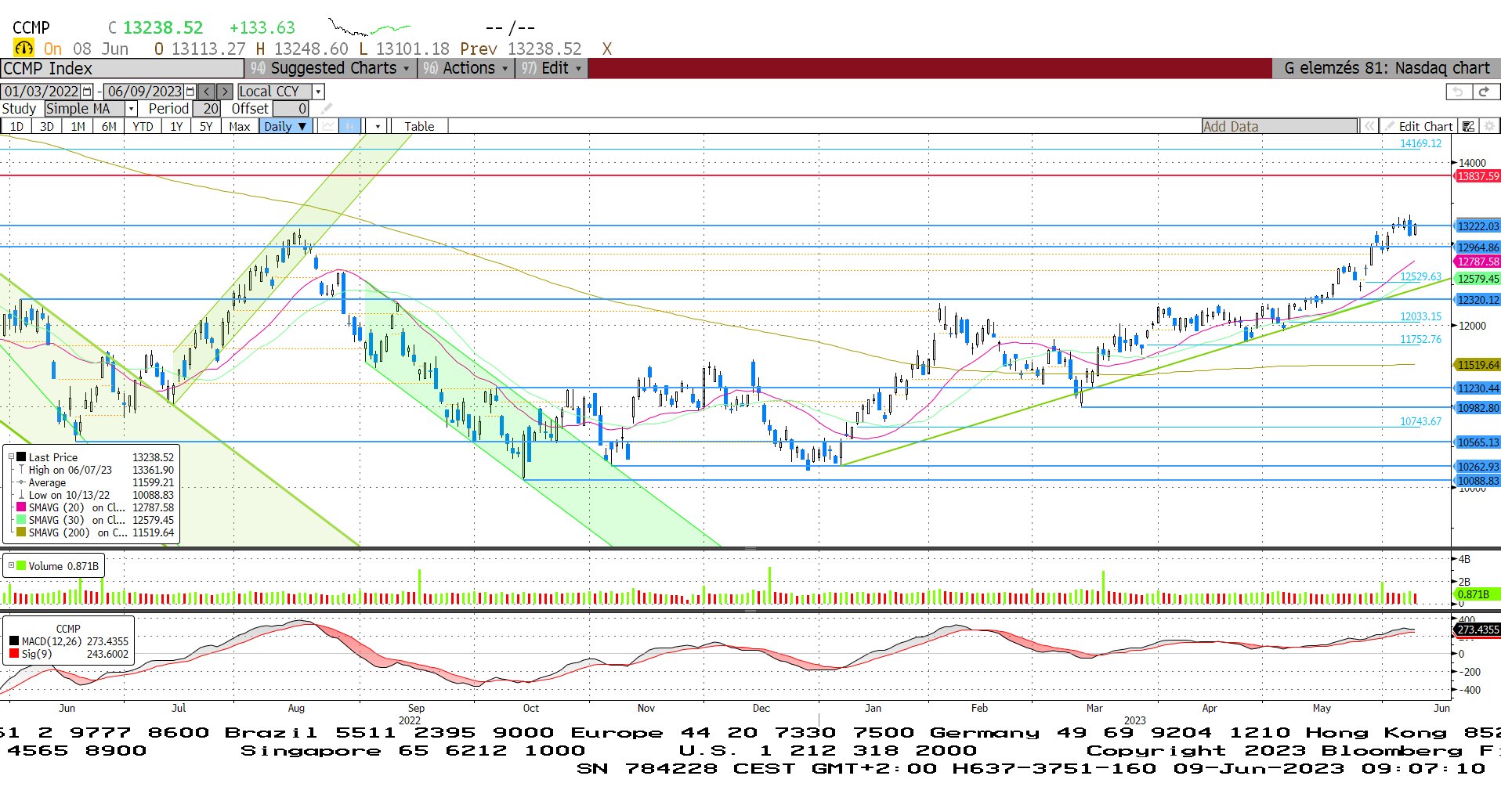This screenshot has height=812, width=1501.
Task: Collapse the Last Price legend tree
Action: pyautogui.click(x=11, y=457)
